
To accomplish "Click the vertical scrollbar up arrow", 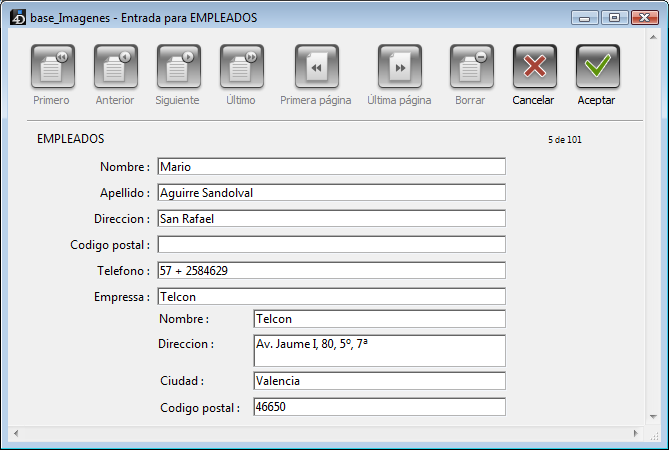I will click(653, 37).
